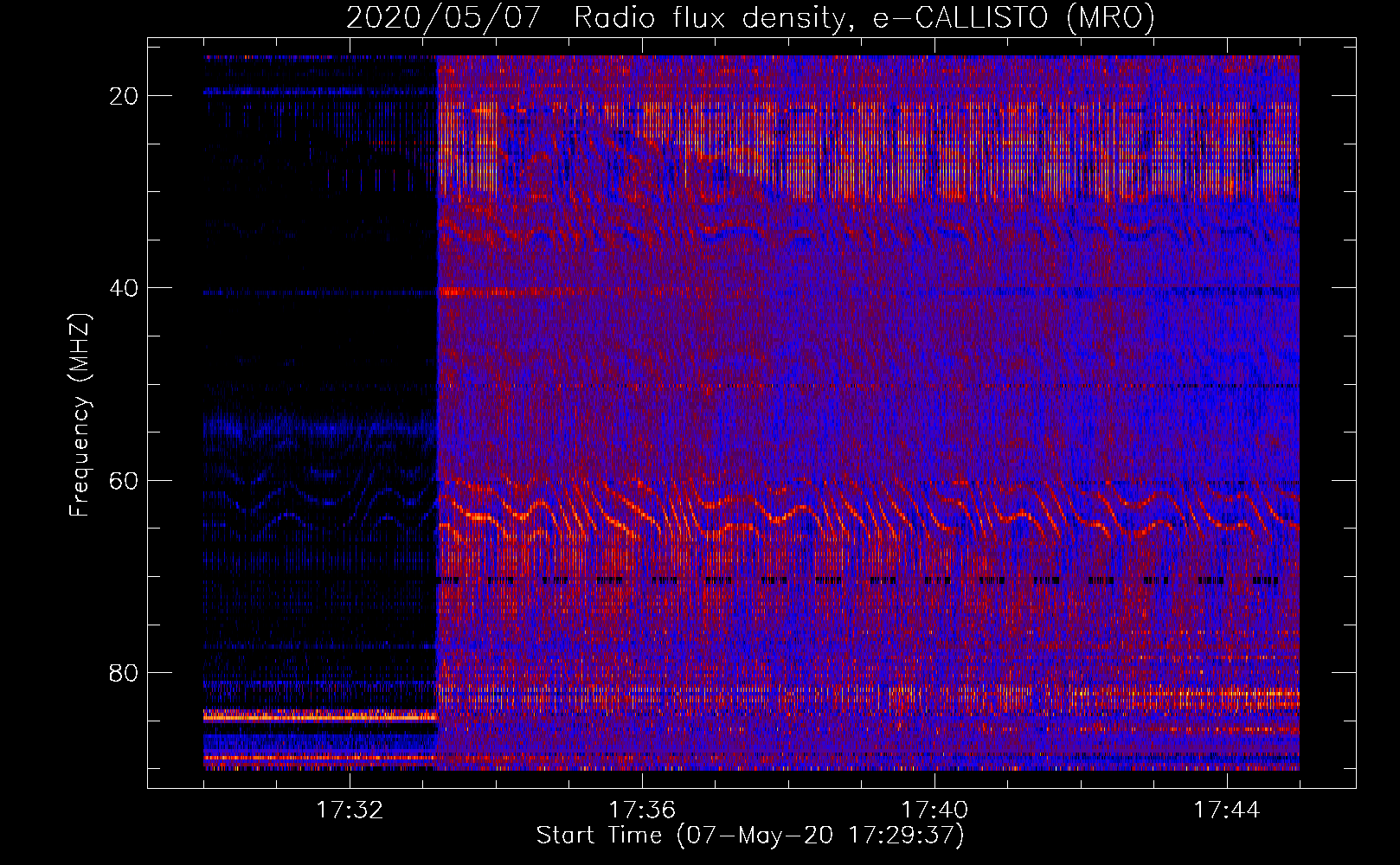
Task: Click the 17:32 time tick label
Action: coord(350,811)
